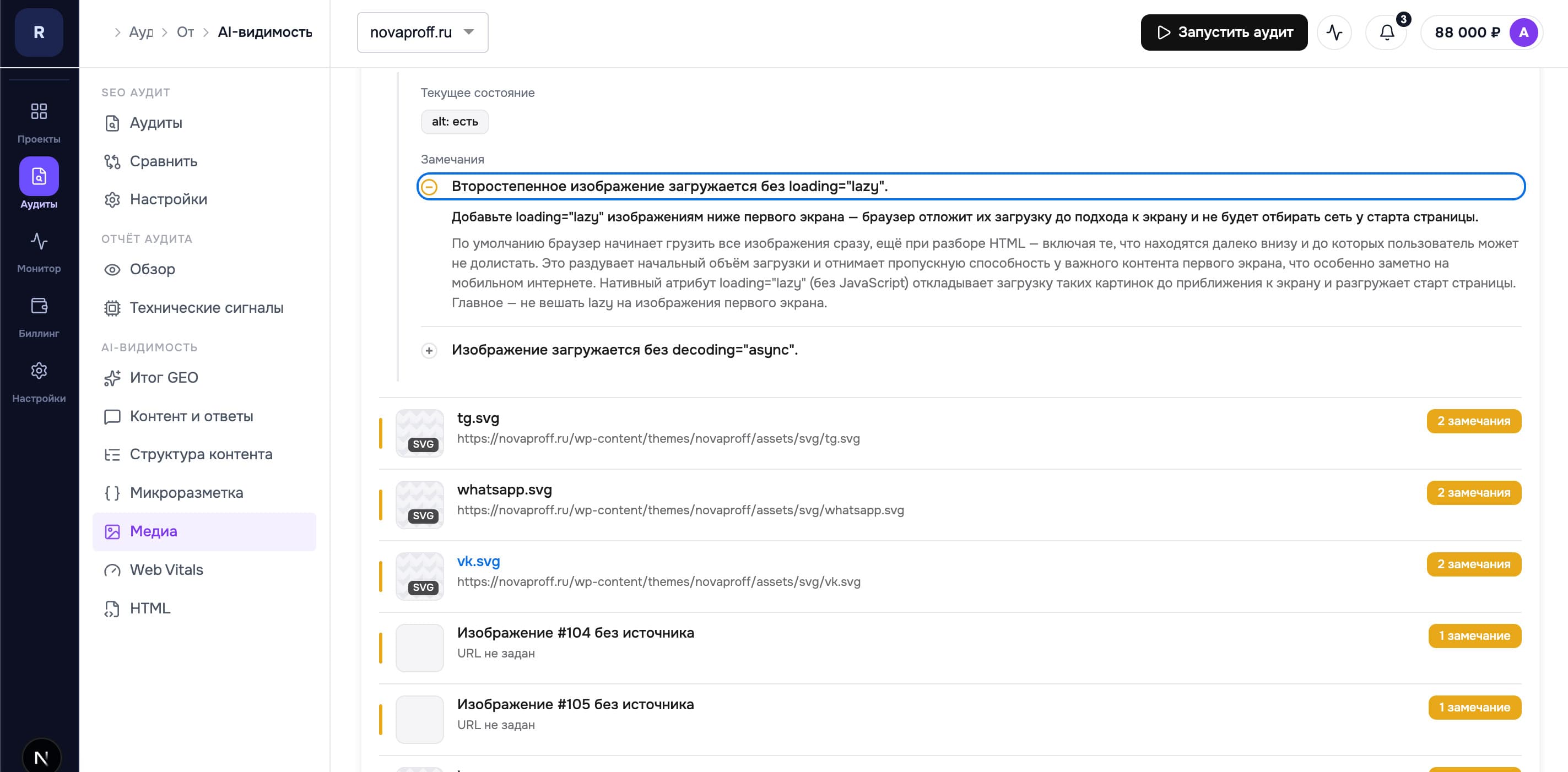Click the Аудиты document icon in sidebar
The height and width of the screenshot is (772, 1568).
pyautogui.click(x=112, y=123)
